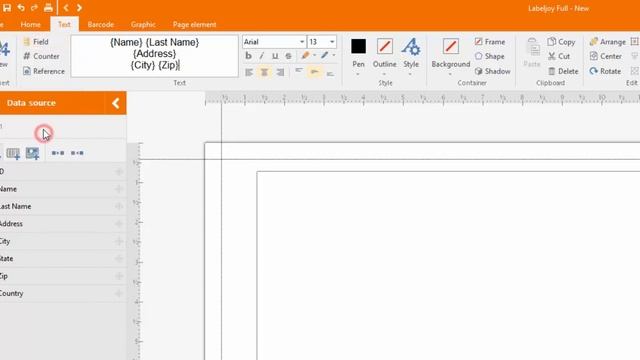Image resolution: width=640 pixels, height=360 pixels.
Task: Rotate the selected element
Action: (x=605, y=71)
